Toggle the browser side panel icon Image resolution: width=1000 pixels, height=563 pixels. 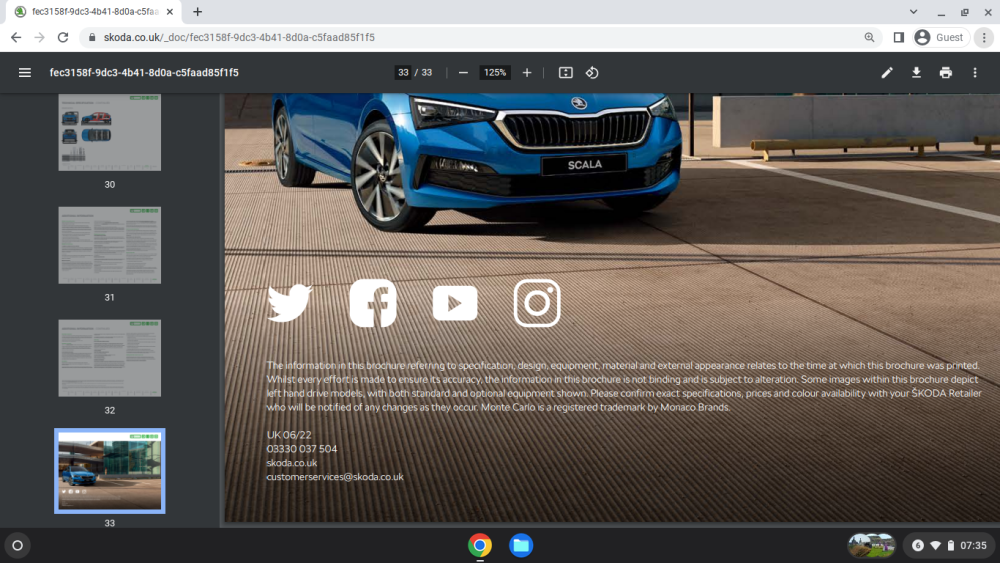point(899,38)
